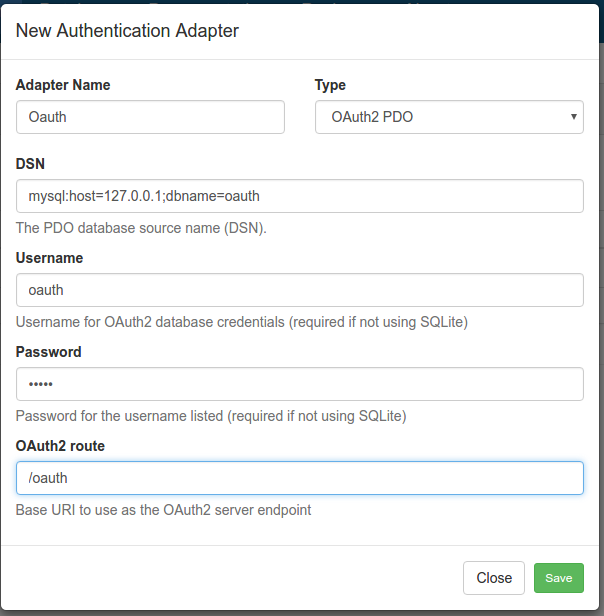Click the PDO database source name help text
This screenshot has width=604, height=616.
141,228
